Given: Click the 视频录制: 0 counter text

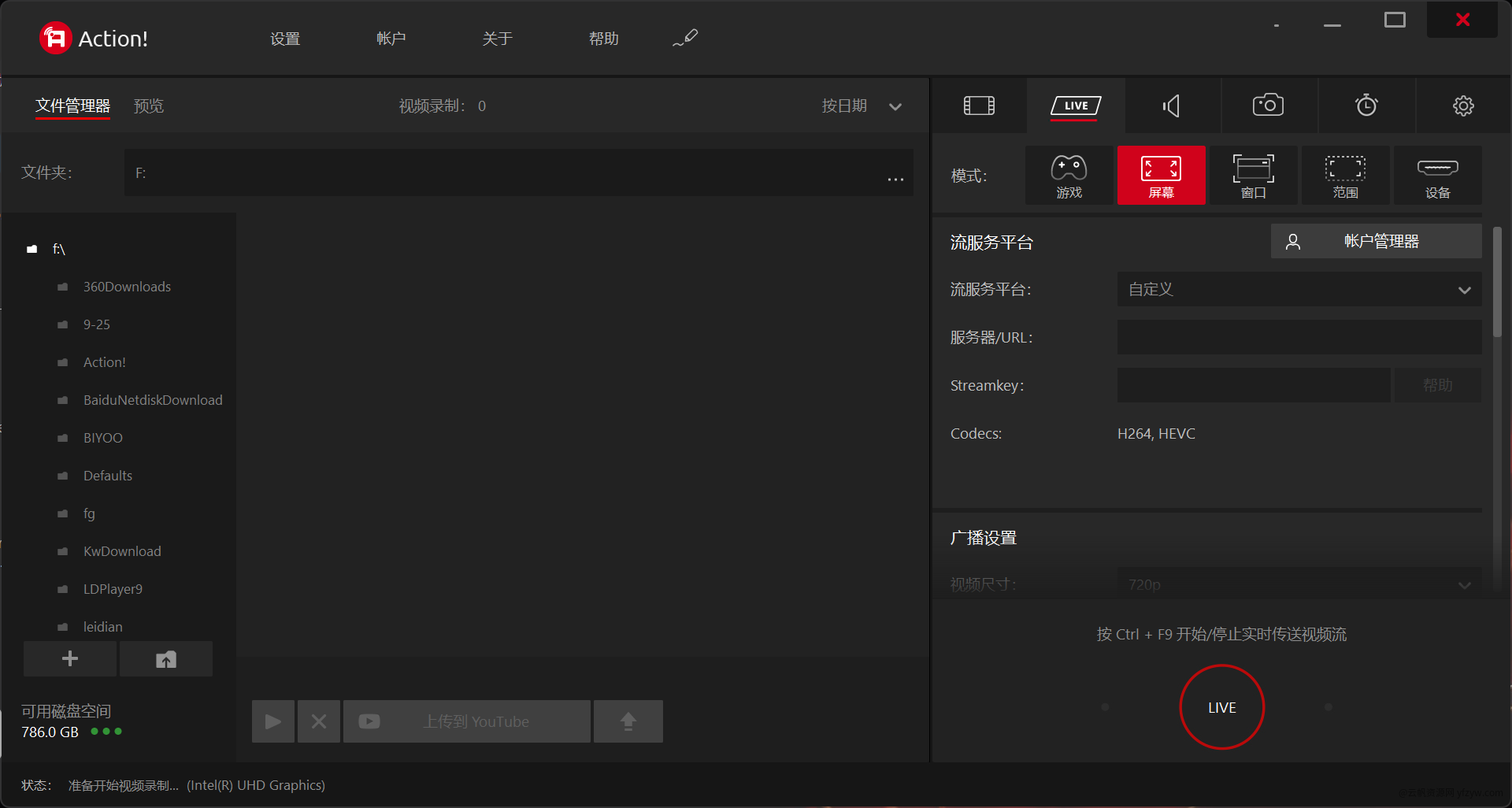Looking at the screenshot, I should (443, 106).
